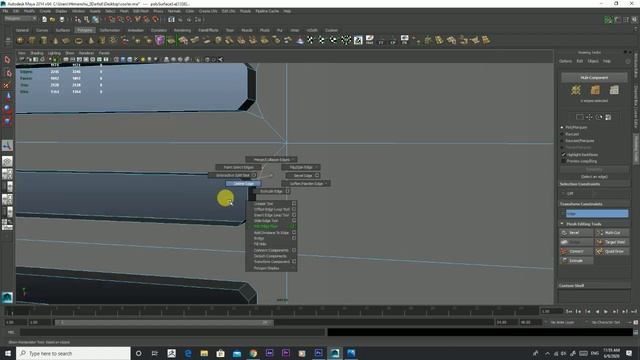Screen dimensions: 640x360
Task: Click the Save Scene icon
Action: point(61,19)
